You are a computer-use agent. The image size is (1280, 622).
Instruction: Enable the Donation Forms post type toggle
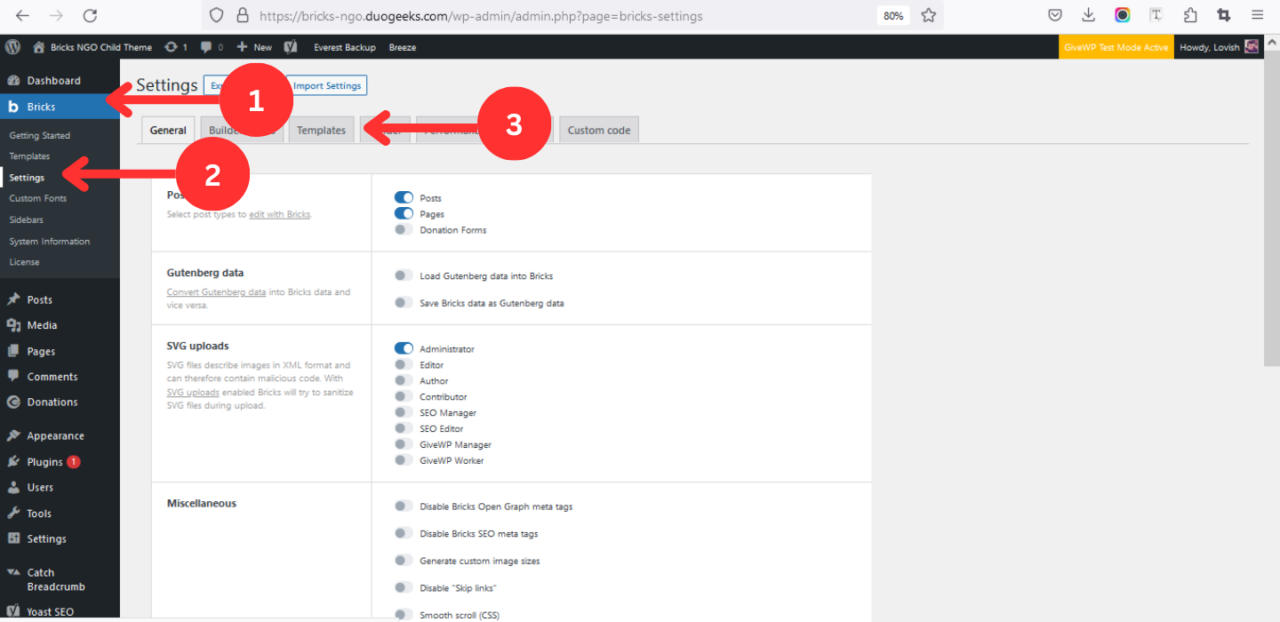[x=404, y=230]
